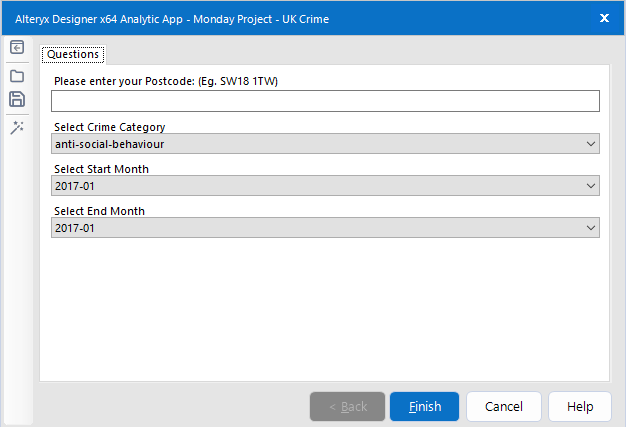Open the Select End Month dropdown
626x427 pixels.
[325, 228]
